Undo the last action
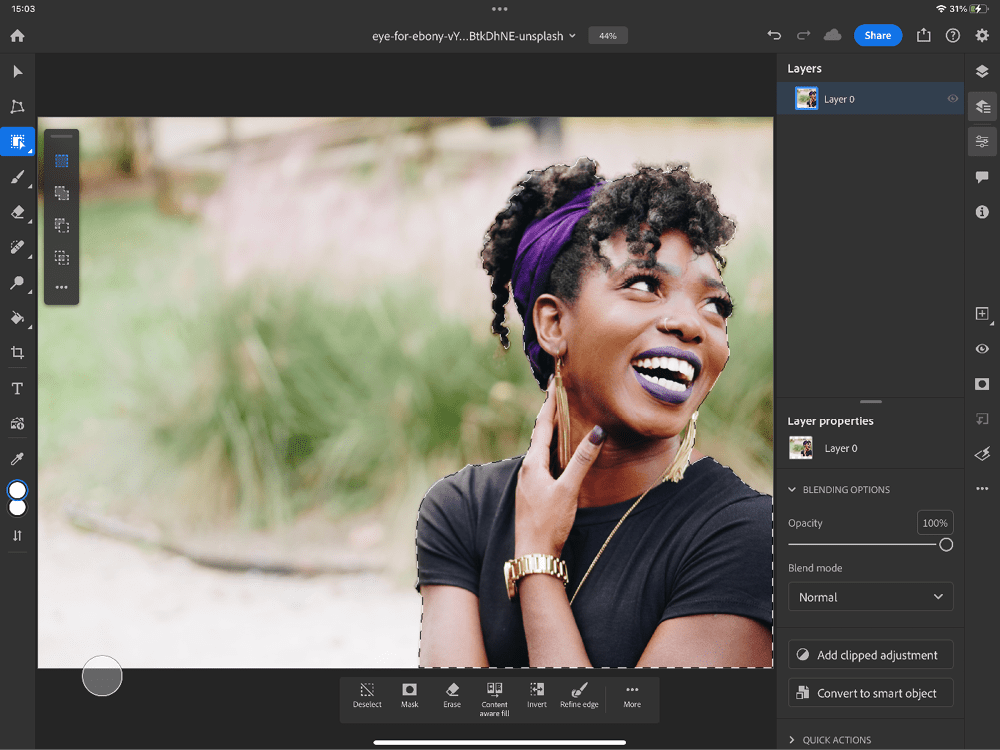 tap(774, 35)
